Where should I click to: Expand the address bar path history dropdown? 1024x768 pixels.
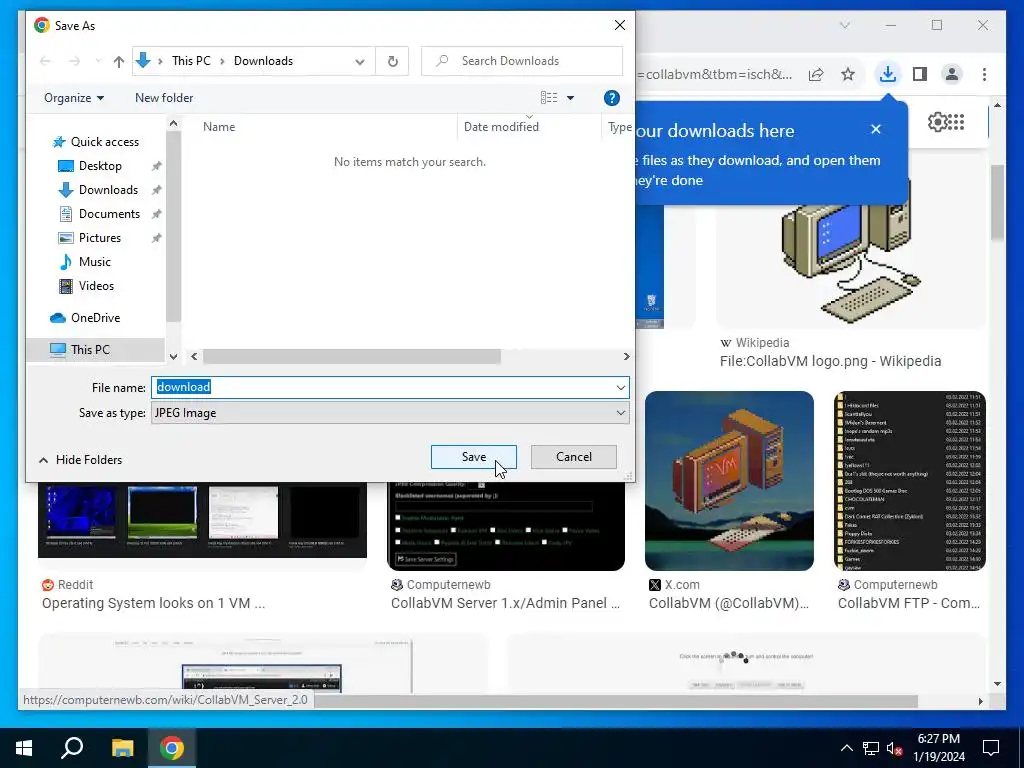[x=360, y=61]
